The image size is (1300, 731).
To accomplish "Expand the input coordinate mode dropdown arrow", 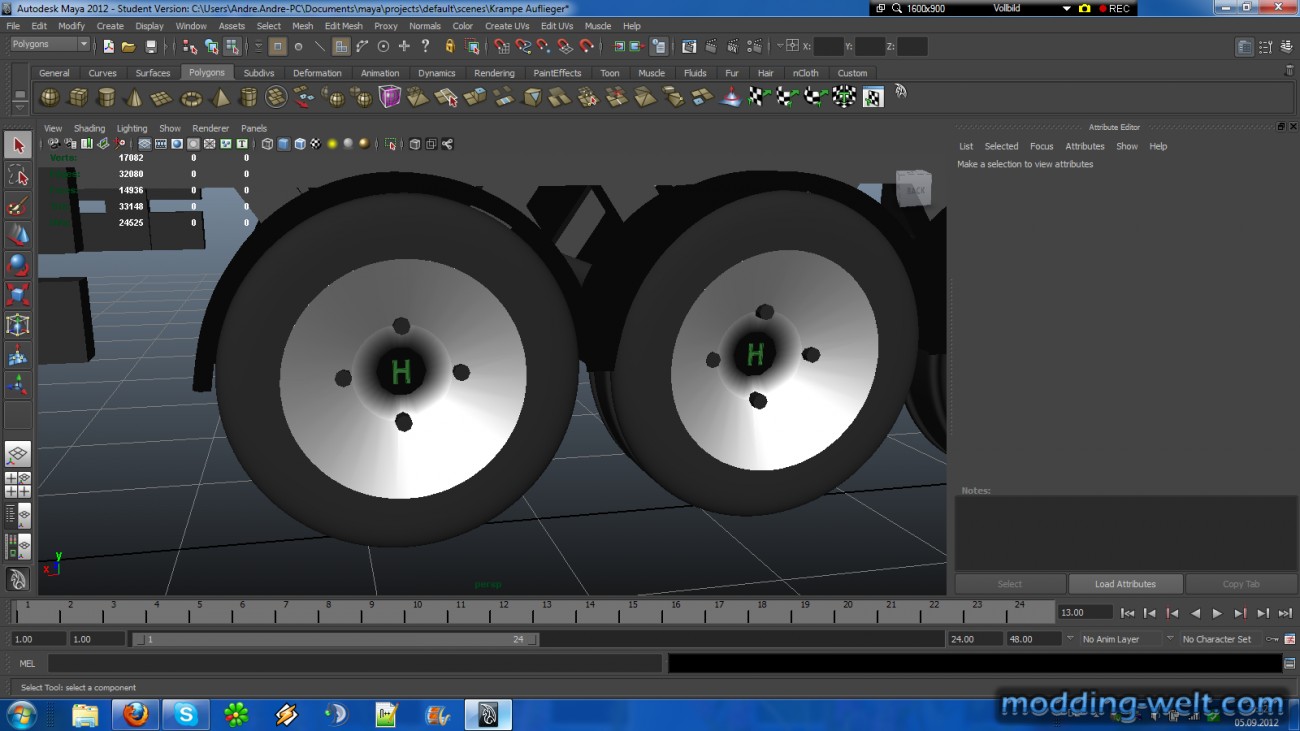I will [779, 46].
